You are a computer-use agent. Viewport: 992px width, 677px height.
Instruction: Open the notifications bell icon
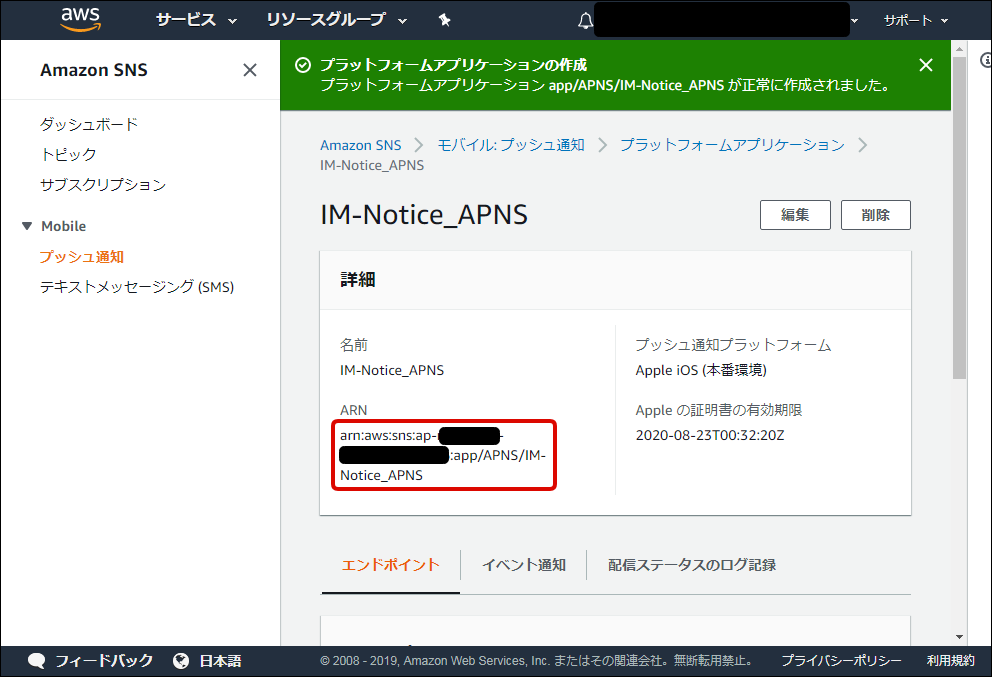pos(585,21)
